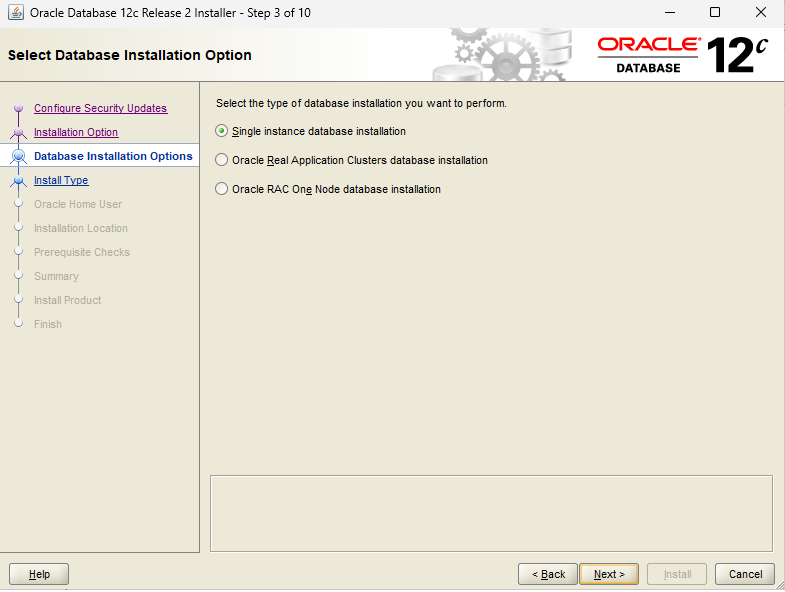The width and height of the screenshot is (785, 592).
Task: Click the greyed 'Prerequisite Checks' step
Action: click(x=82, y=252)
